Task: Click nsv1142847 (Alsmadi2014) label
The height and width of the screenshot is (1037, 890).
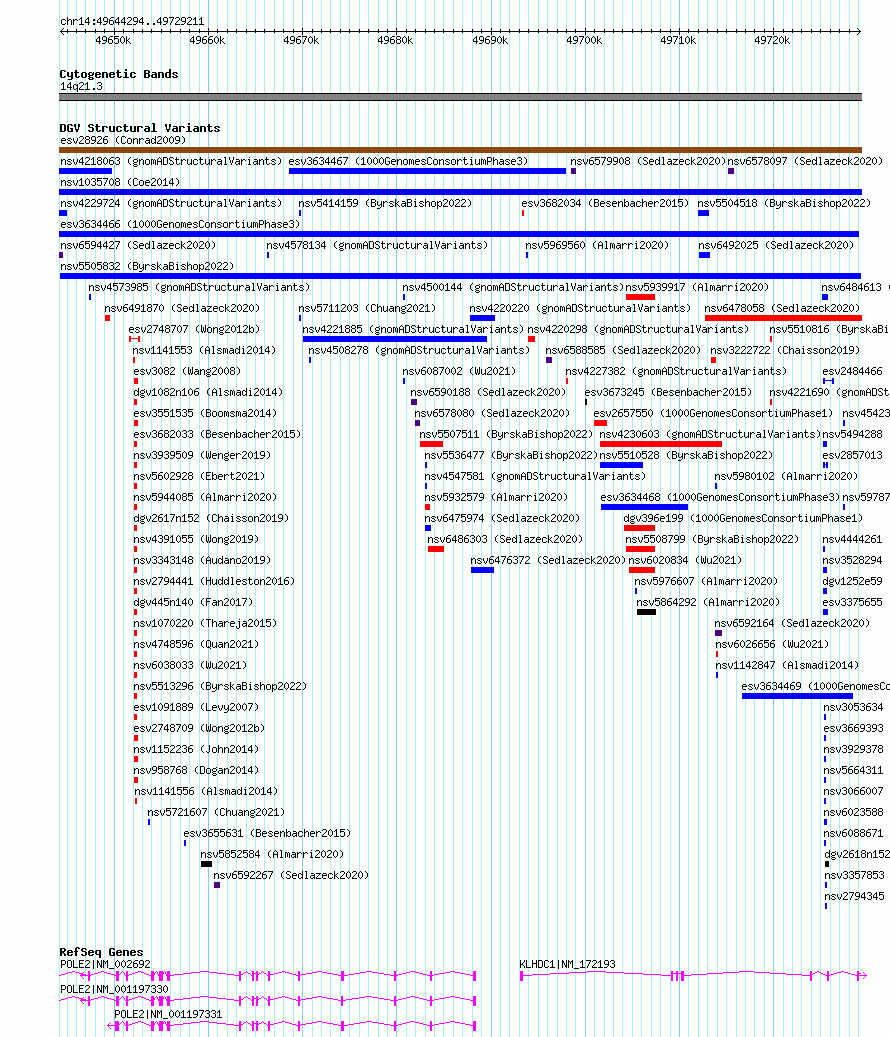Action: tap(787, 666)
